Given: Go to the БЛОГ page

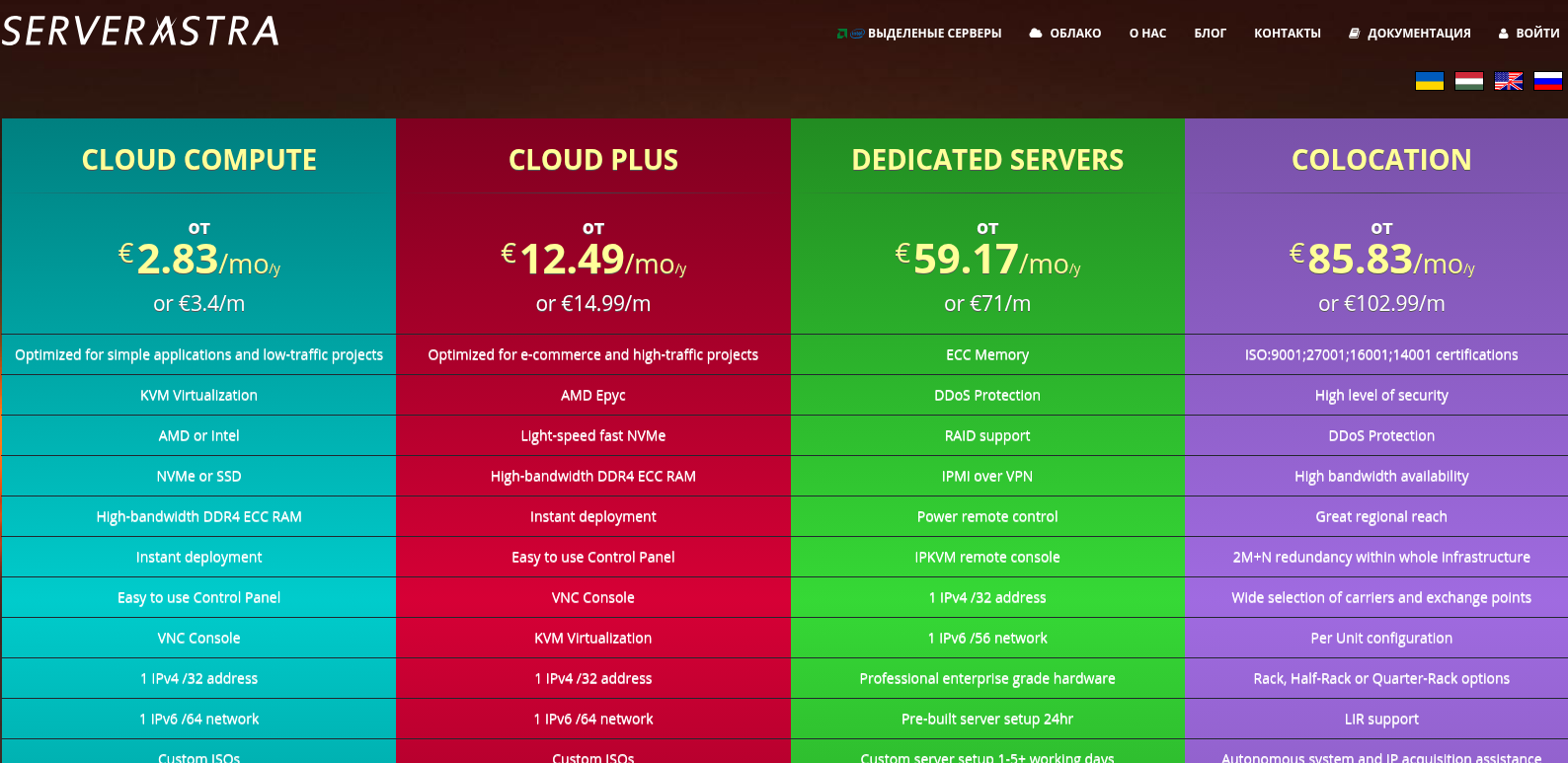Looking at the screenshot, I should point(1210,34).
